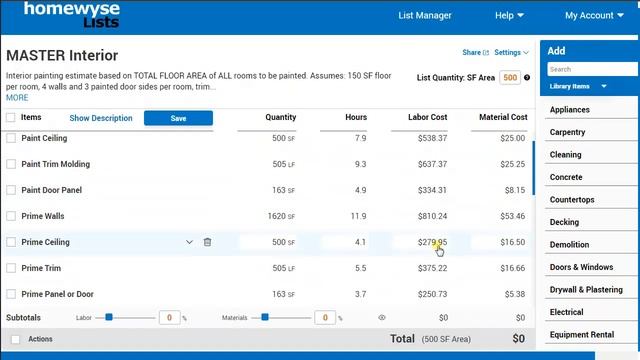Click the homewyse Lists logo
This screenshot has height=360, width=640.
[72, 15]
